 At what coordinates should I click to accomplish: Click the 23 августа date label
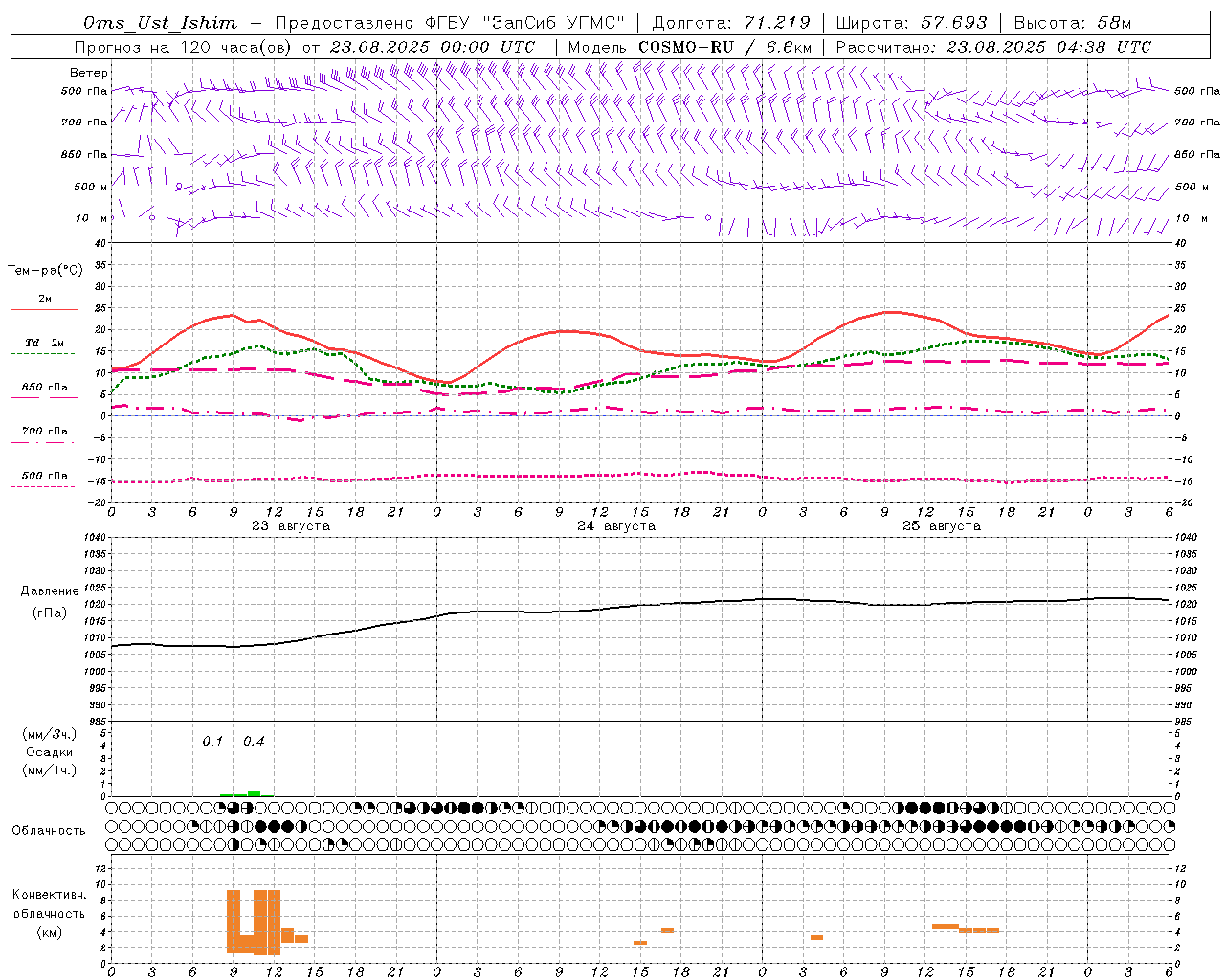291,526
